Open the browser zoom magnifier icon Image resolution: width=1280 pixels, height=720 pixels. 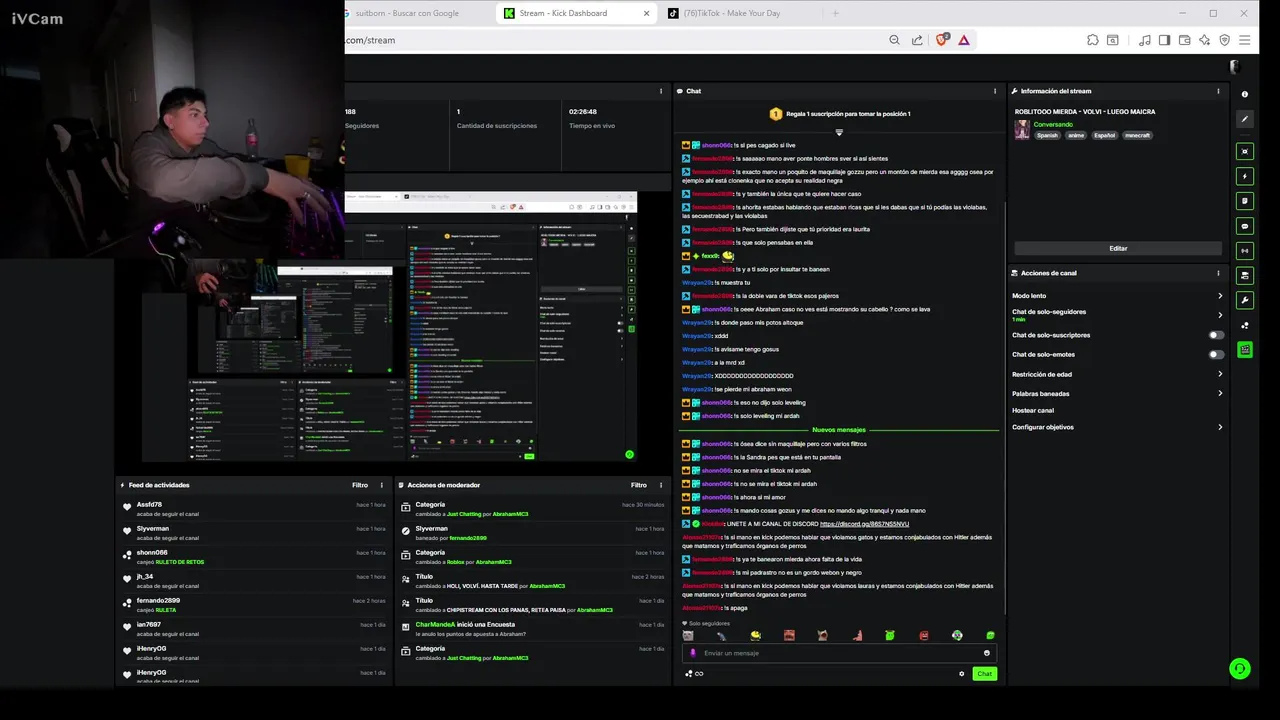coord(894,40)
